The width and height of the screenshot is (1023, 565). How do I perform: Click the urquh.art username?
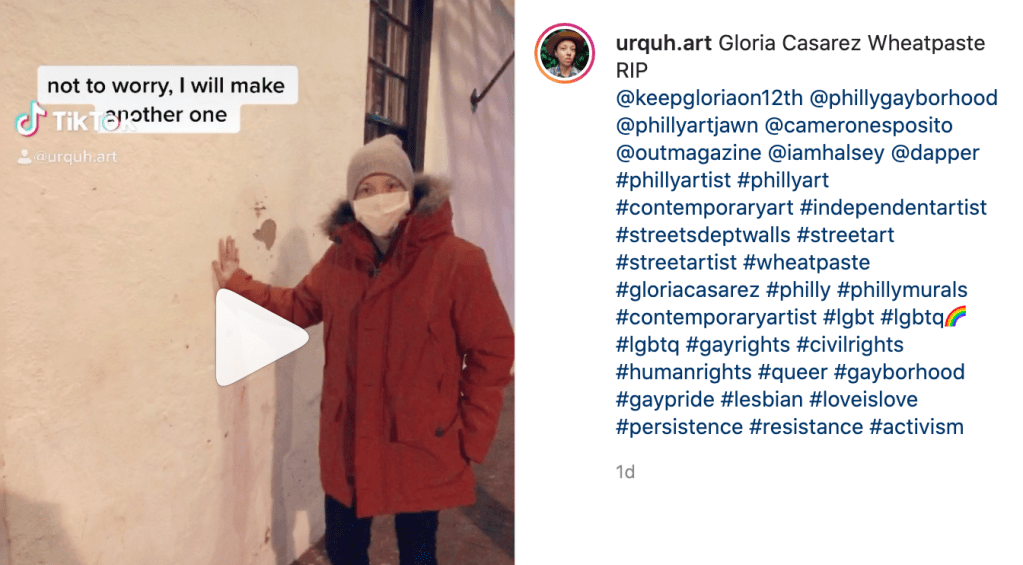tap(663, 43)
